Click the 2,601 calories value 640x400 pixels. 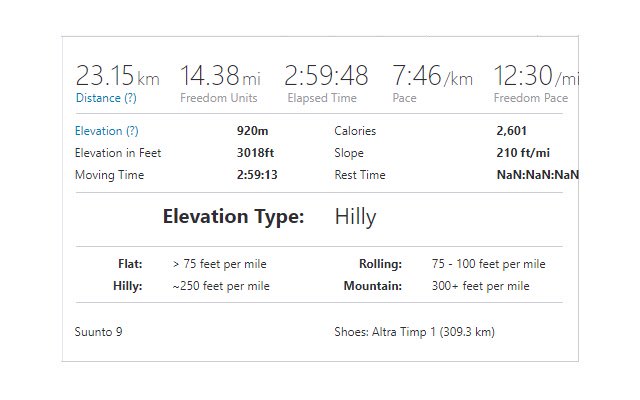coord(511,131)
